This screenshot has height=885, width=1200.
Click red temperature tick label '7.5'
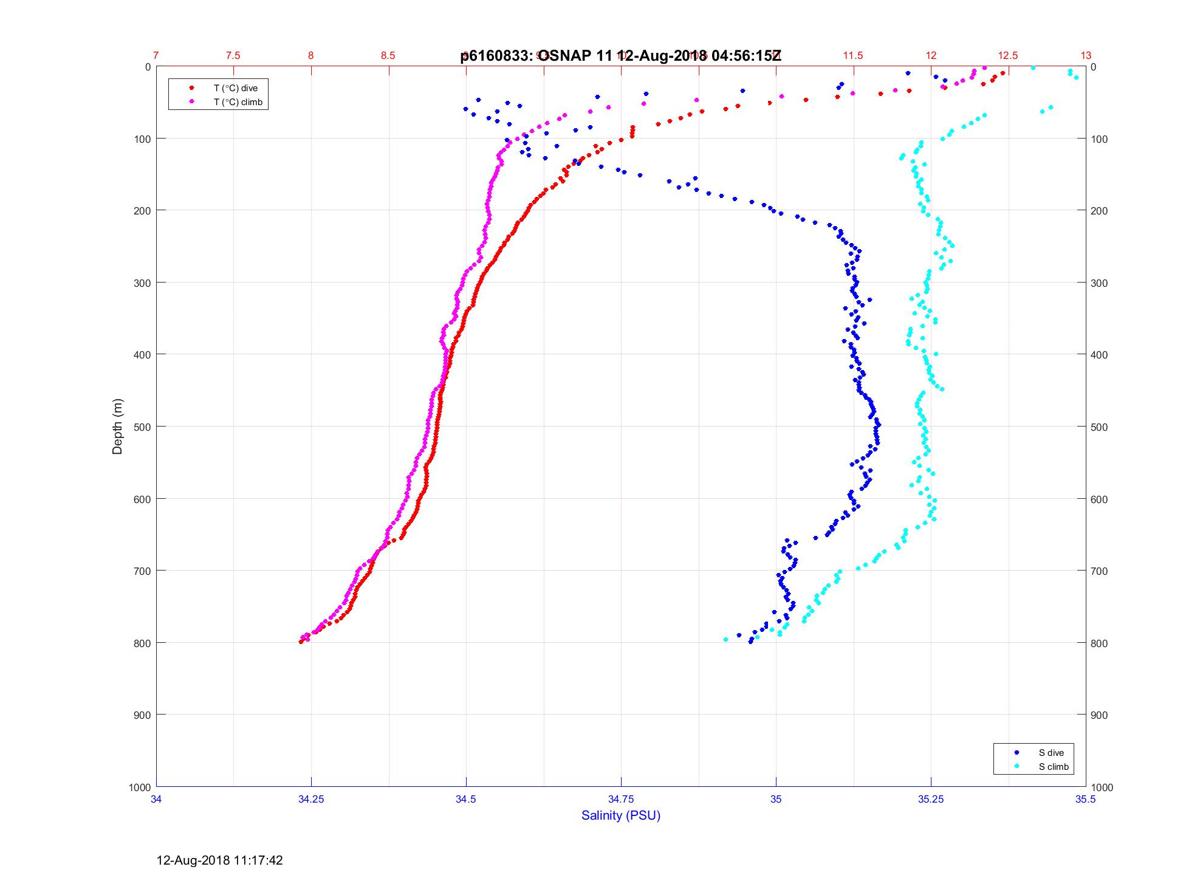[x=234, y=55]
